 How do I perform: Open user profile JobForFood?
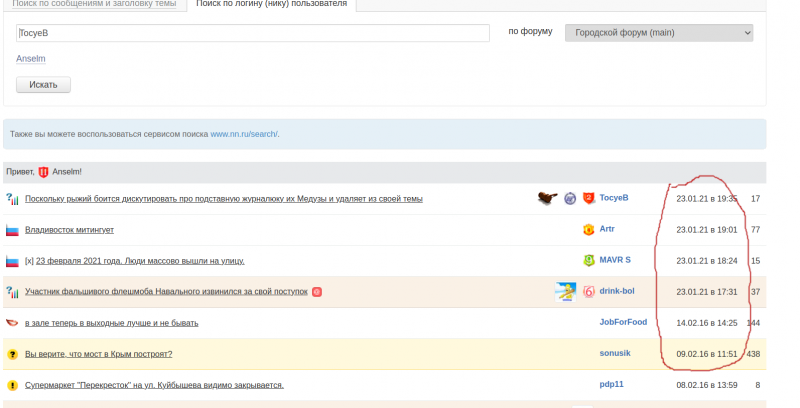(x=623, y=323)
